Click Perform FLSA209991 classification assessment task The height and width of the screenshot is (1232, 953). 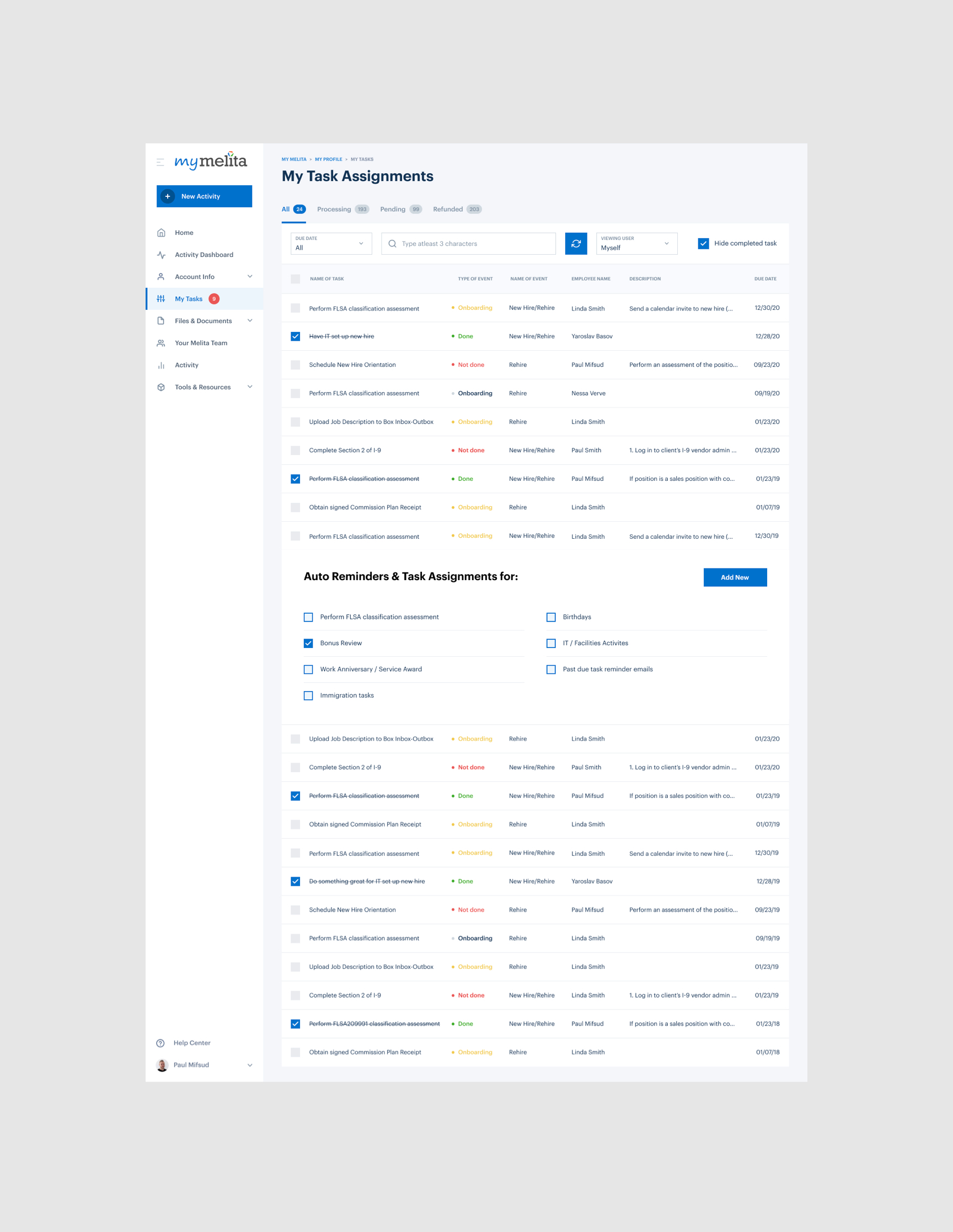(374, 1024)
